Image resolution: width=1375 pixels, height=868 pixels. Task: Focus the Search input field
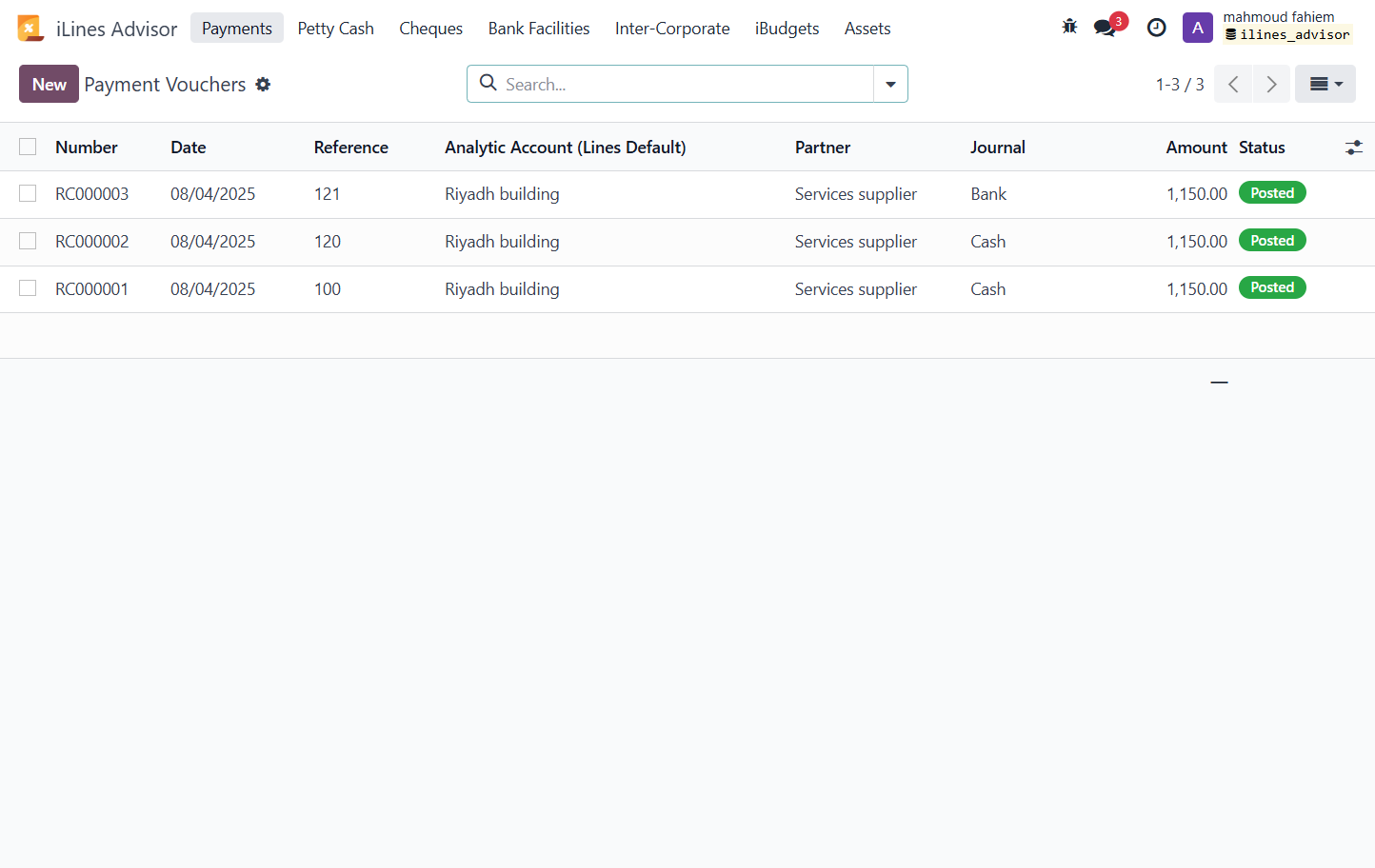pyautogui.click(x=686, y=84)
